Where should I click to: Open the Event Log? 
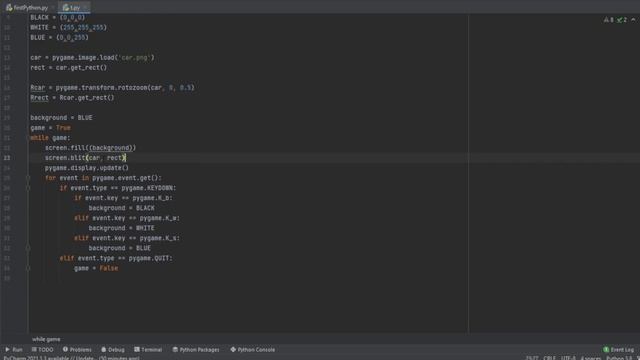pyautogui.click(x=618, y=350)
